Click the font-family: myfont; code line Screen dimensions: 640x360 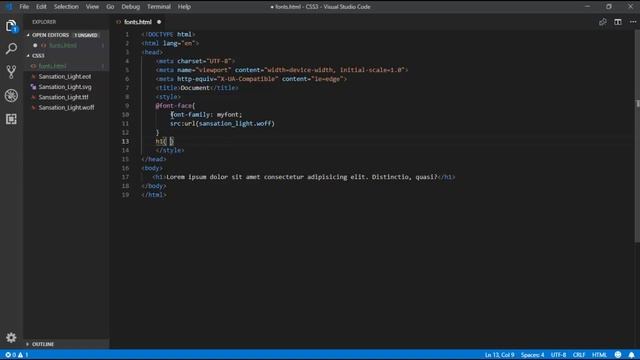[x=206, y=115]
